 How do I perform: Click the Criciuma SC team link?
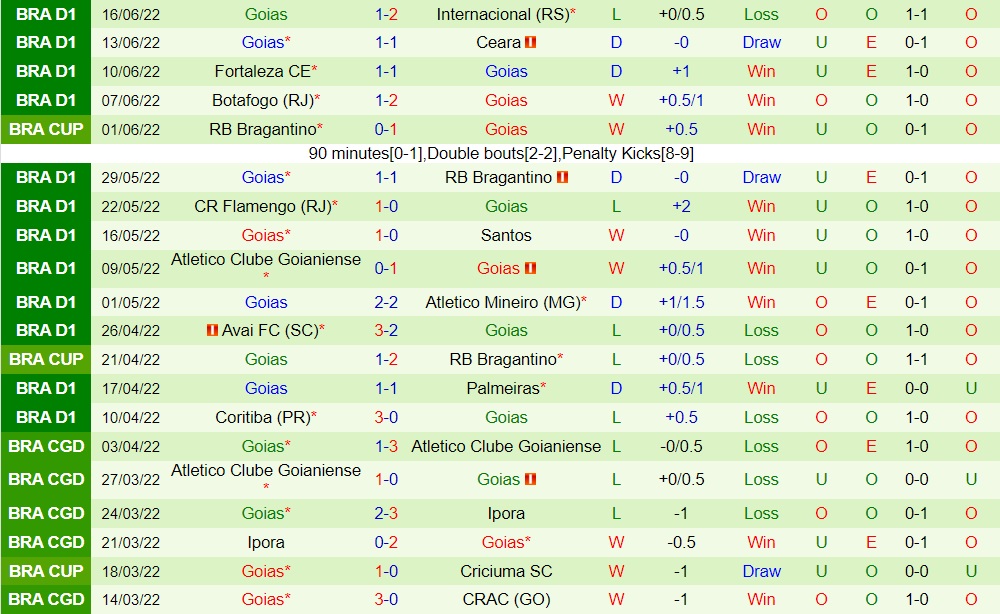coord(506,571)
